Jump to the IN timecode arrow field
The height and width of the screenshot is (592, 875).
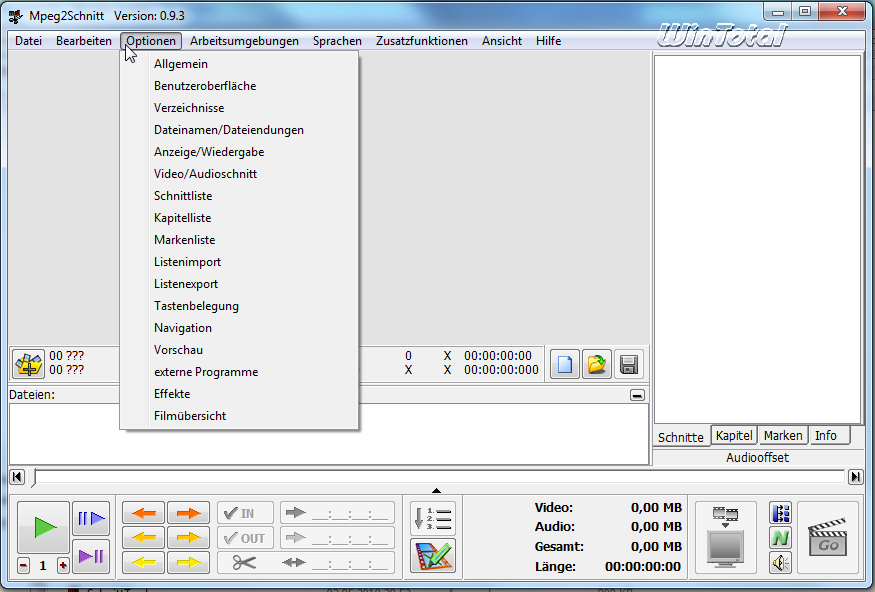tap(338, 513)
